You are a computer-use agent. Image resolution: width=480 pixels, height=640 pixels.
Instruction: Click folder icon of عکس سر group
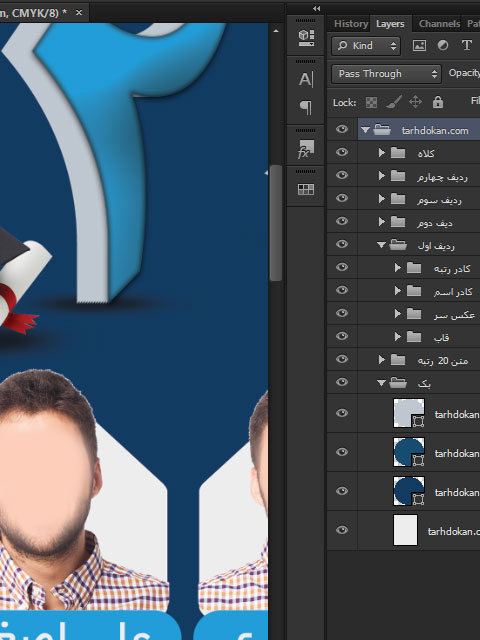[414, 313]
